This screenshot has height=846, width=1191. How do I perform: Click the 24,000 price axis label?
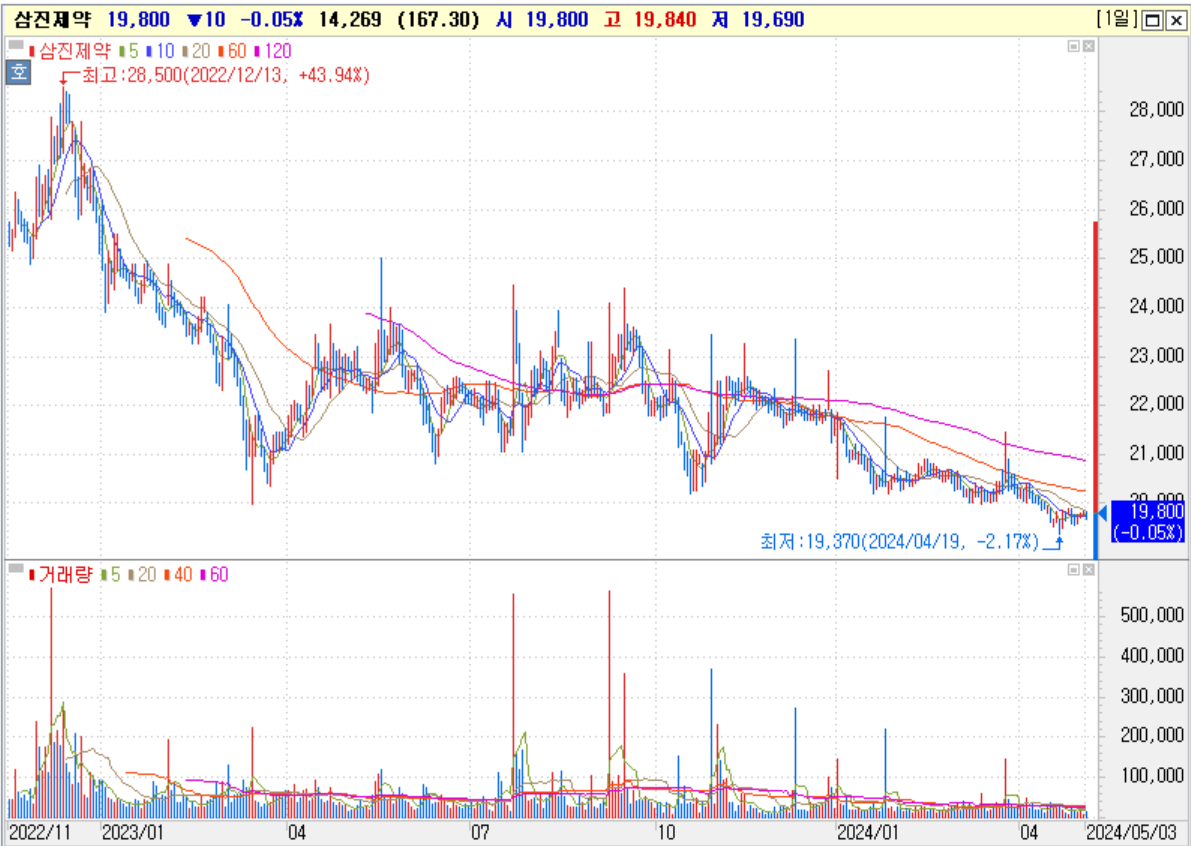1156,306
